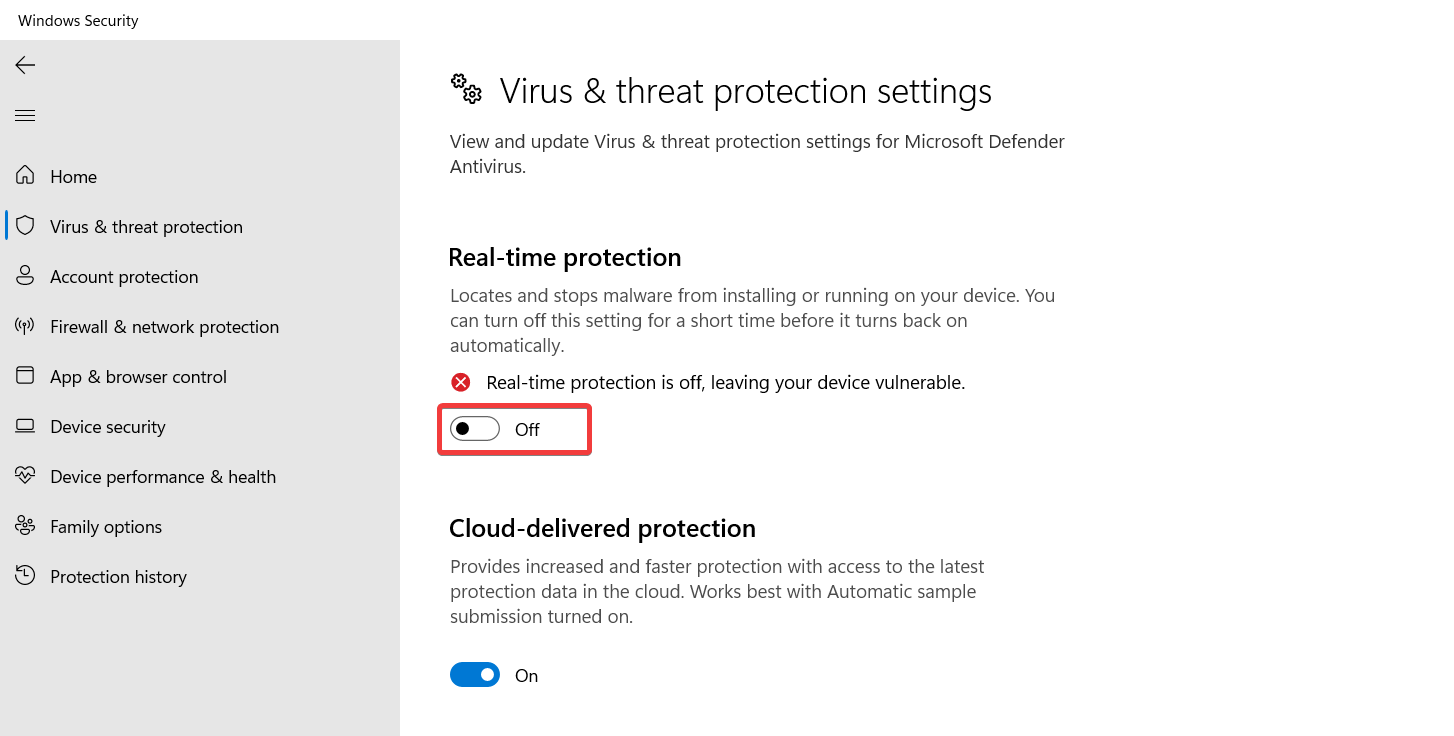Click the Device security laptop icon
This screenshot has height=736, width=1454.
click(x=25, y=426)
